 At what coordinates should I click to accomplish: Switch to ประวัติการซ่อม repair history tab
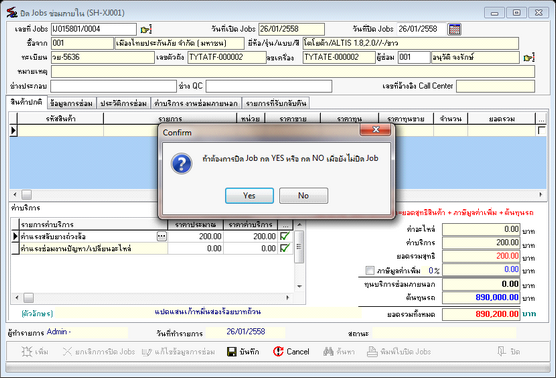click(x=123, y=103)
